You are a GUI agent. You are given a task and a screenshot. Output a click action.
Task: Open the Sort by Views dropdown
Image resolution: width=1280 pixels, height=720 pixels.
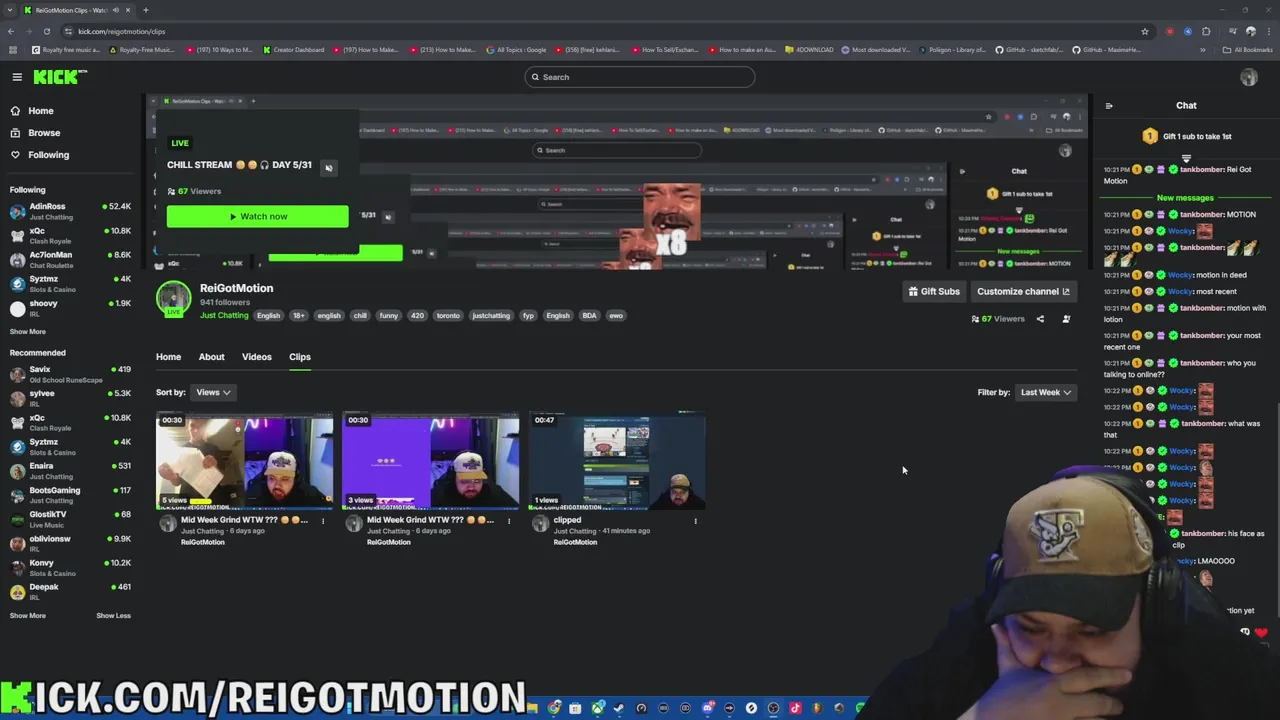pos(213,392)
